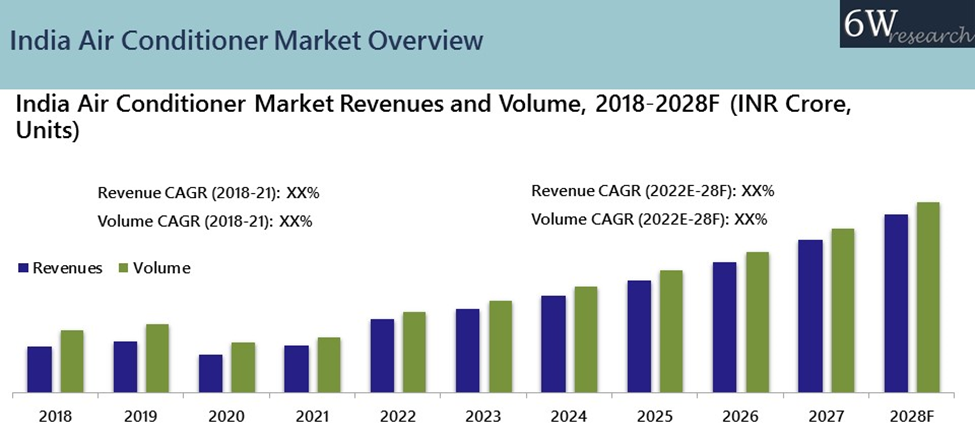Click the India Air Conditioner Market Overview heading
Viewport: 975px width, 429px height.
246,41
